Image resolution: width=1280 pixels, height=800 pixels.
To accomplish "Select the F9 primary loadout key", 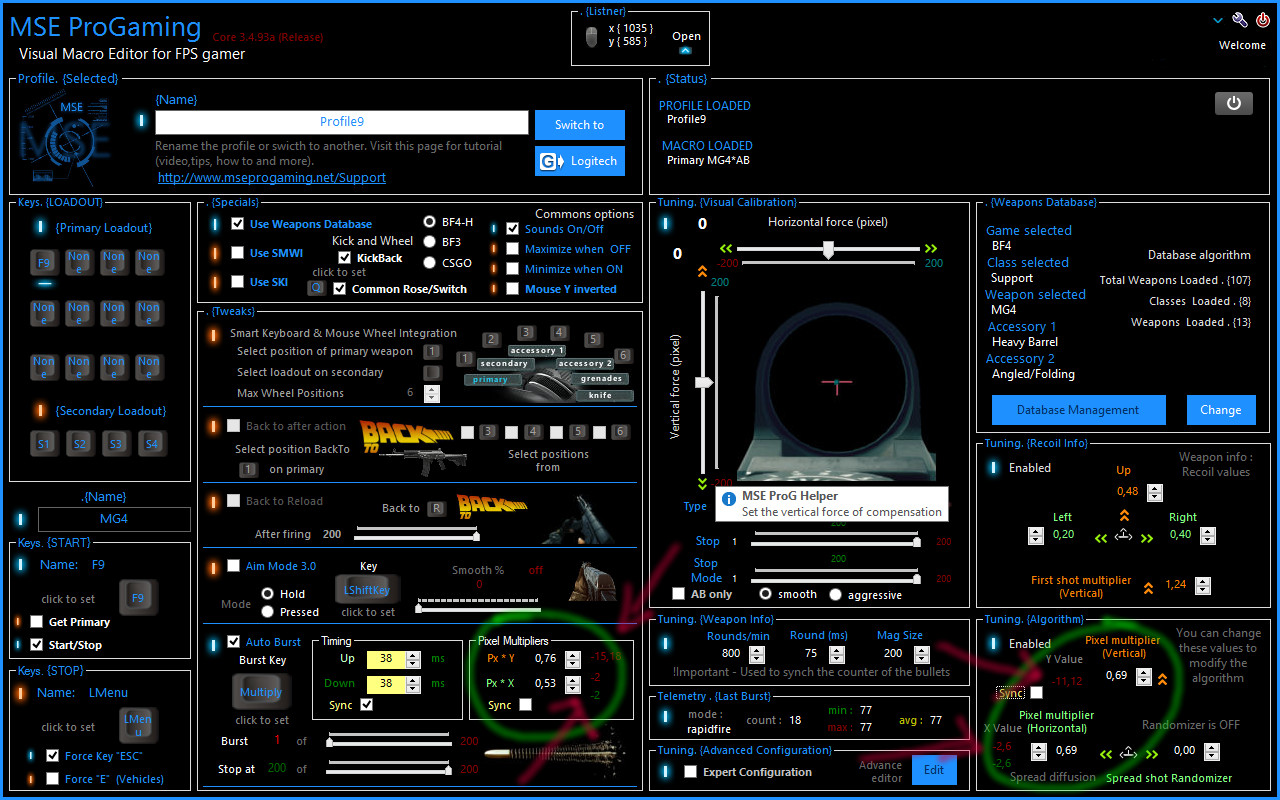I will click(44, 263).
